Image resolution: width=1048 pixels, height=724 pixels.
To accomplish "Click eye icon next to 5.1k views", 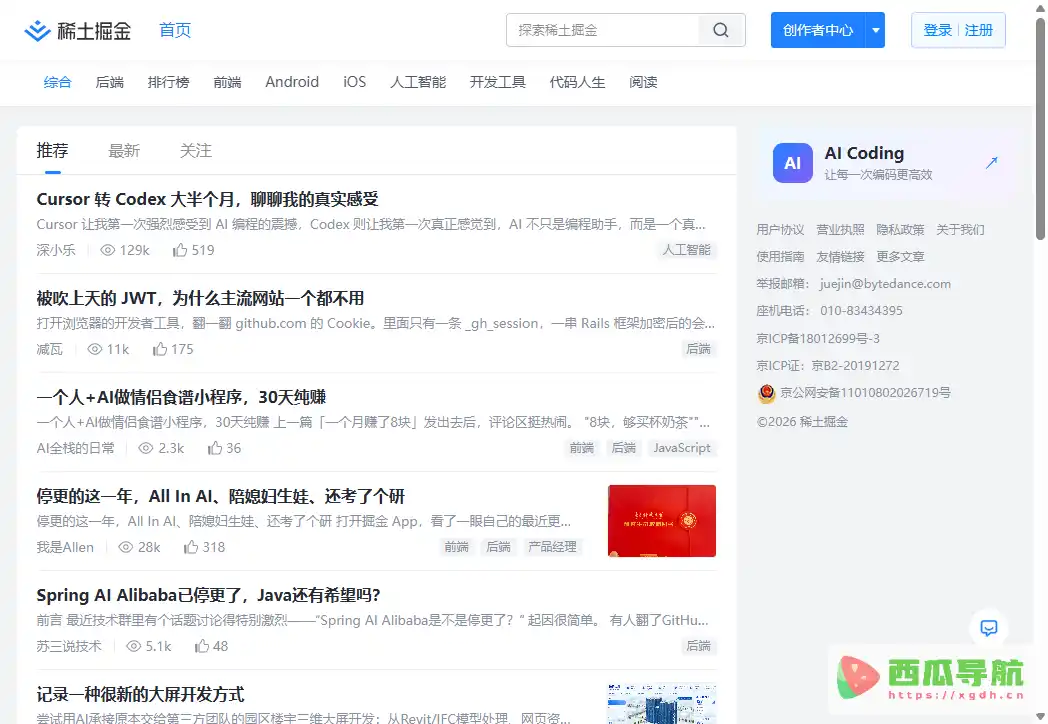I will (134, 646).
